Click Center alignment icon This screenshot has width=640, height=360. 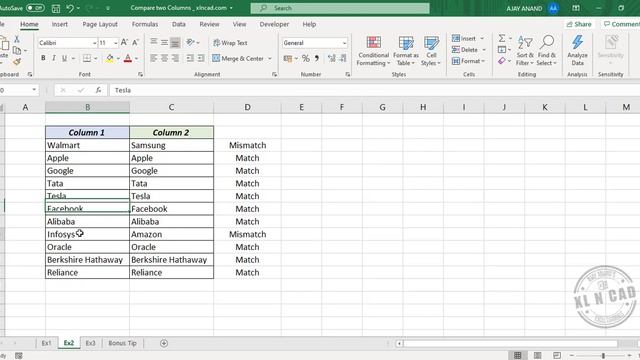click(x=164, y=58)
